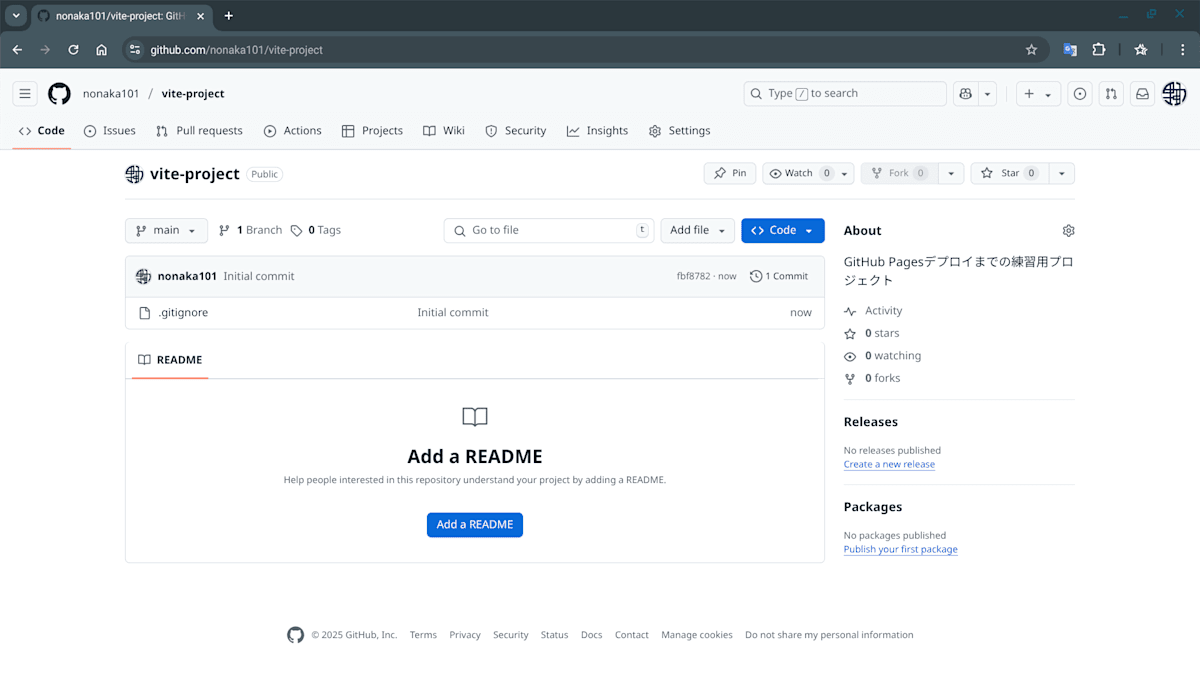Open the .gitignore file

183,313
